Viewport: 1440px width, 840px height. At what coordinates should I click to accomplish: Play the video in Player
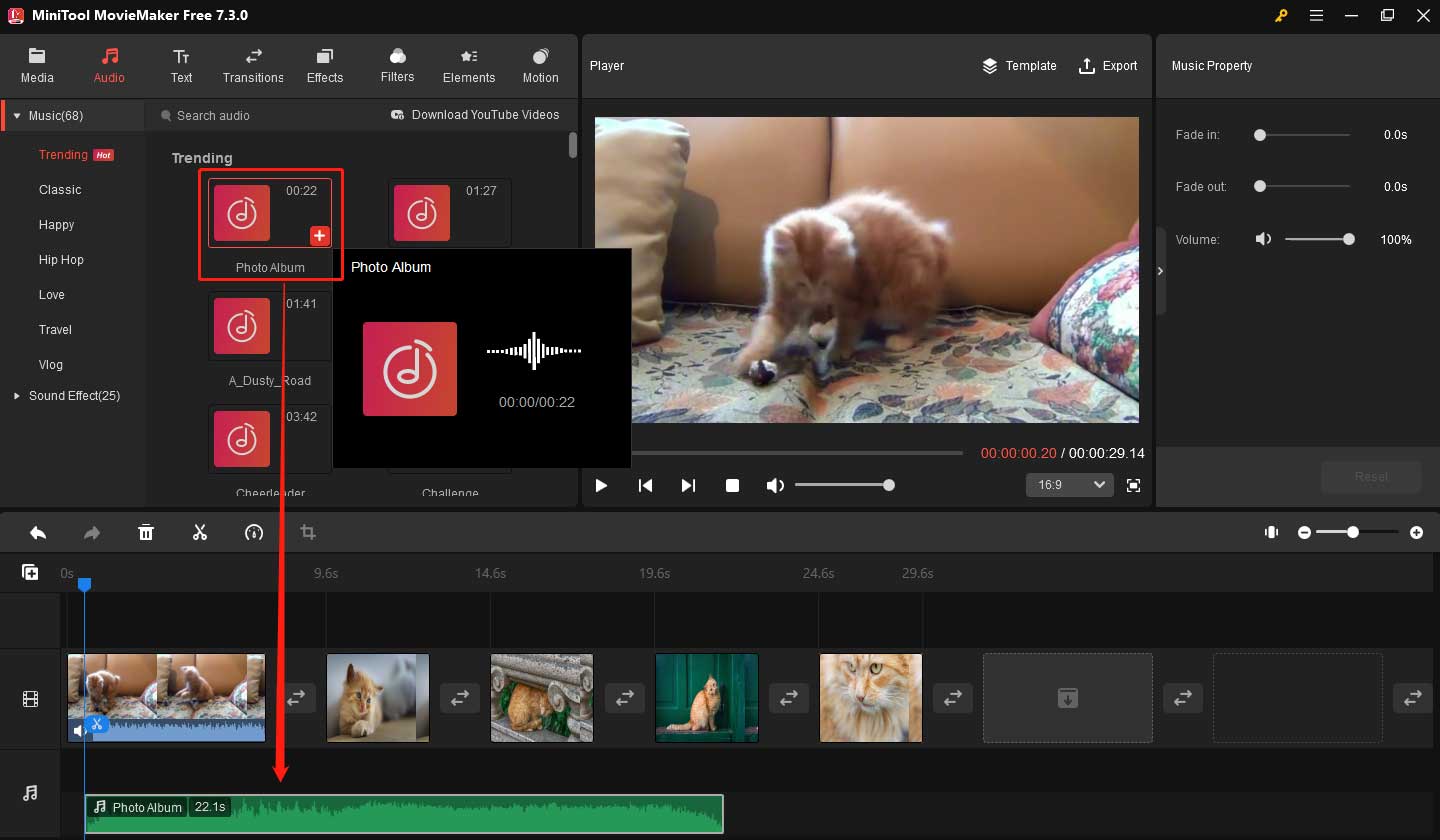click(601, 486)
